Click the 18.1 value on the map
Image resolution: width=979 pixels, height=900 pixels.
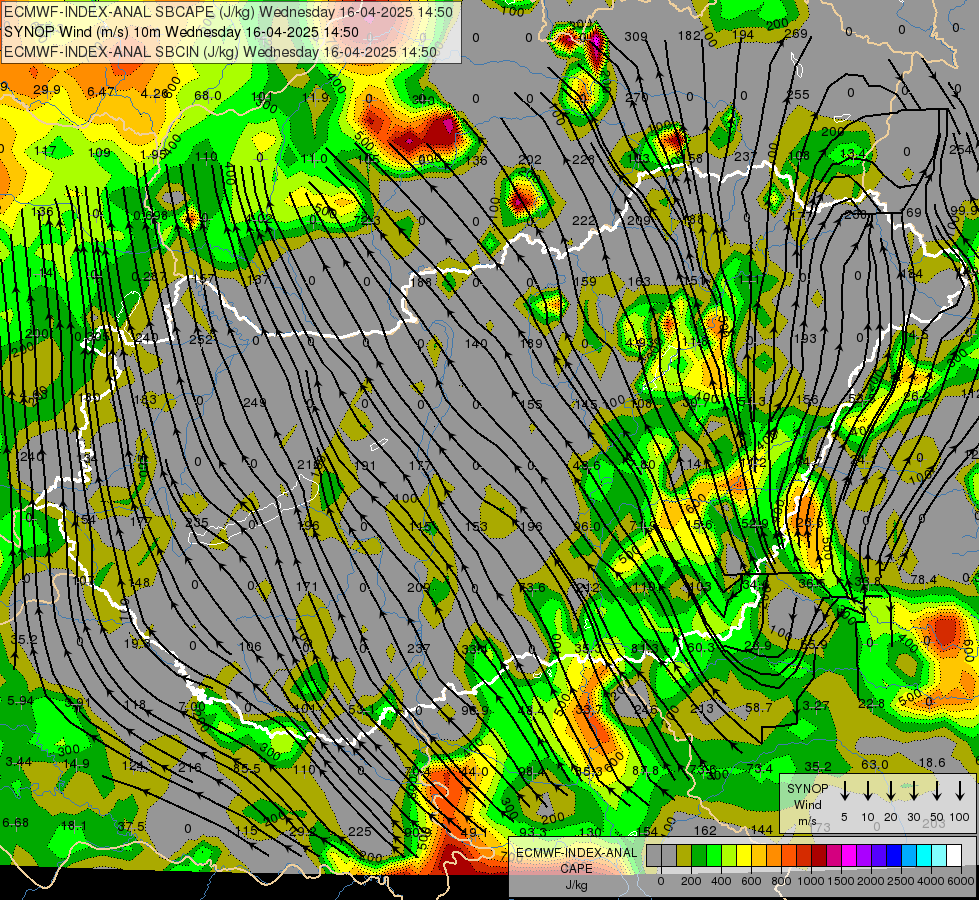[x=74, y=826]
